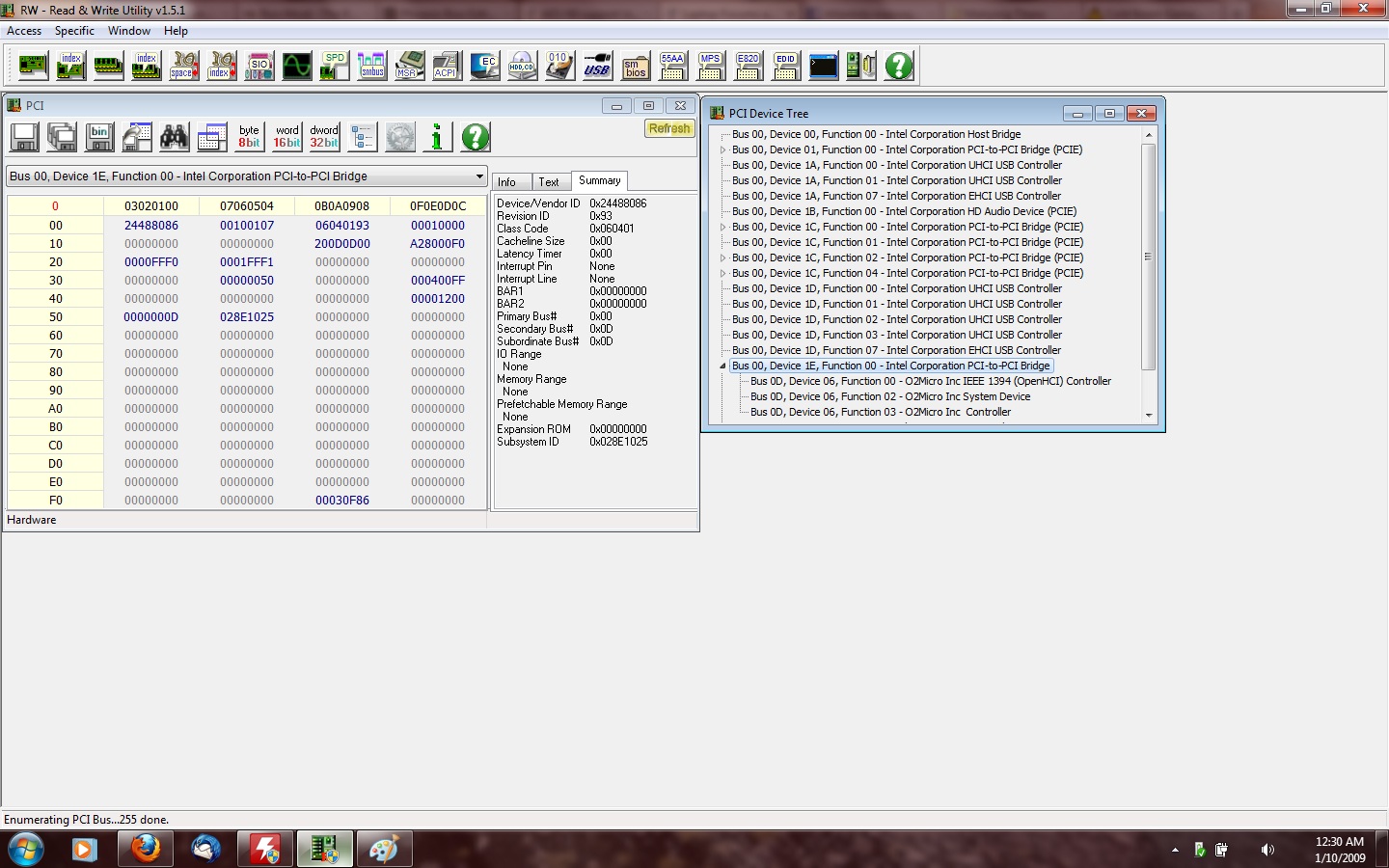
Task: Open the E820 memory map tool
Action: (749, 66)
